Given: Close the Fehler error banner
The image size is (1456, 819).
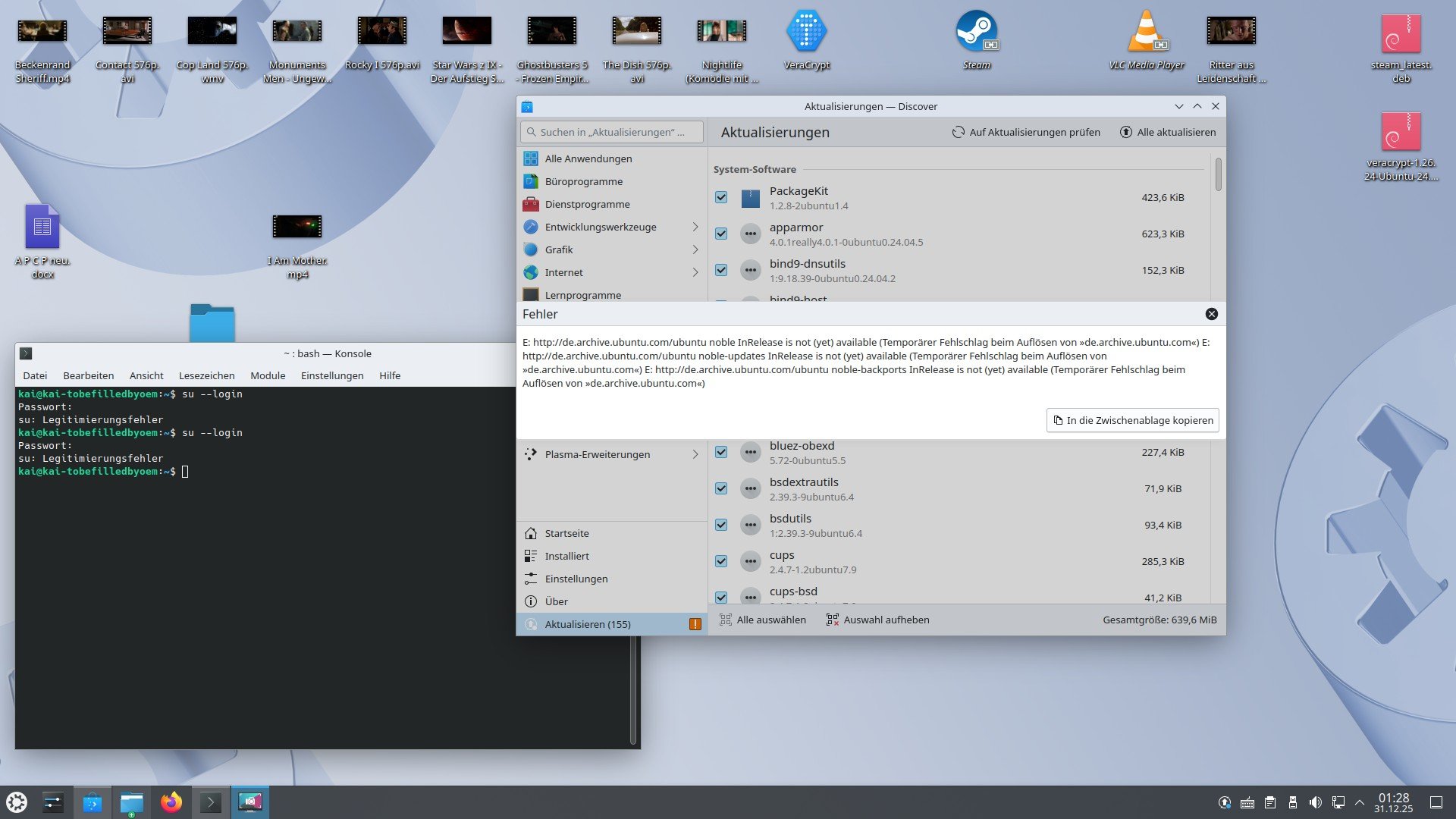Looking at the screenshot, I should click(x=1211, y=314).
